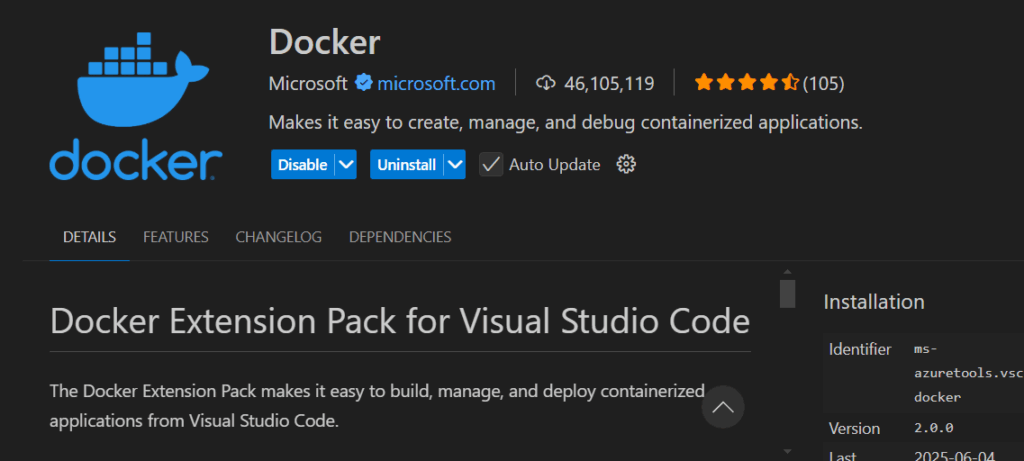
Task: Click the Docker Extension Pack heading
Action: [400, 321]
